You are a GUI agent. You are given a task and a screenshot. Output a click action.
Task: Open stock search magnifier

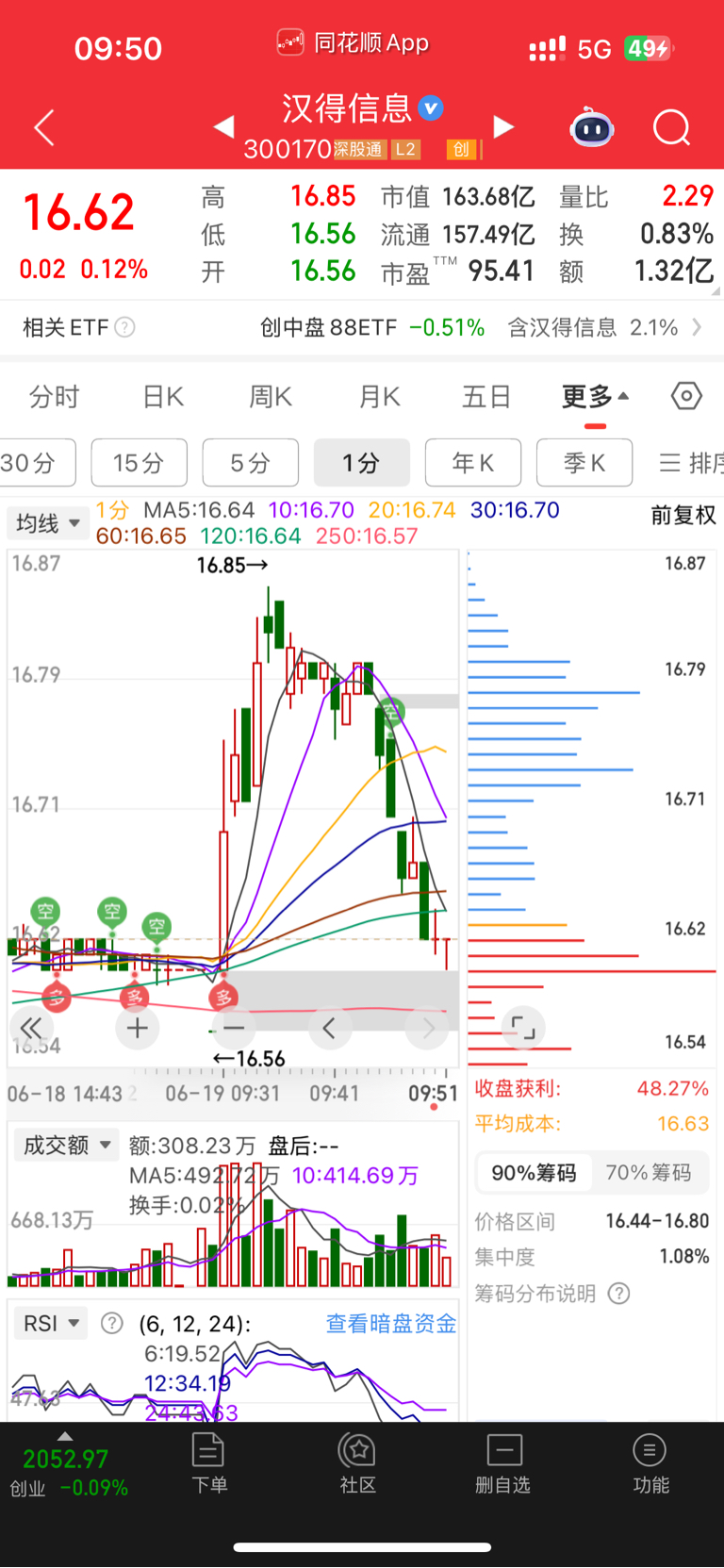[672, 127]
